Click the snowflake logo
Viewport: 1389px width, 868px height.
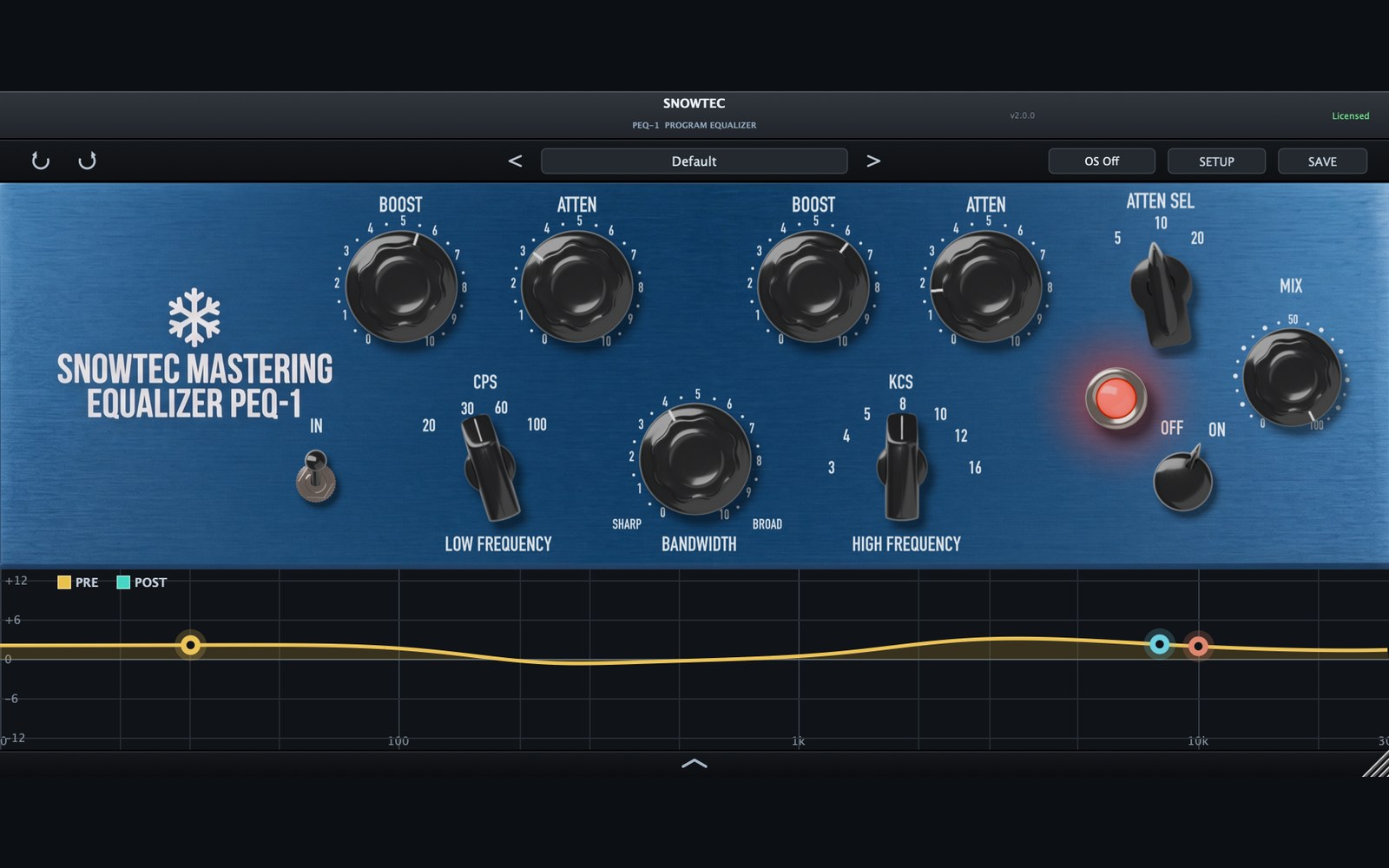point(194,317)
